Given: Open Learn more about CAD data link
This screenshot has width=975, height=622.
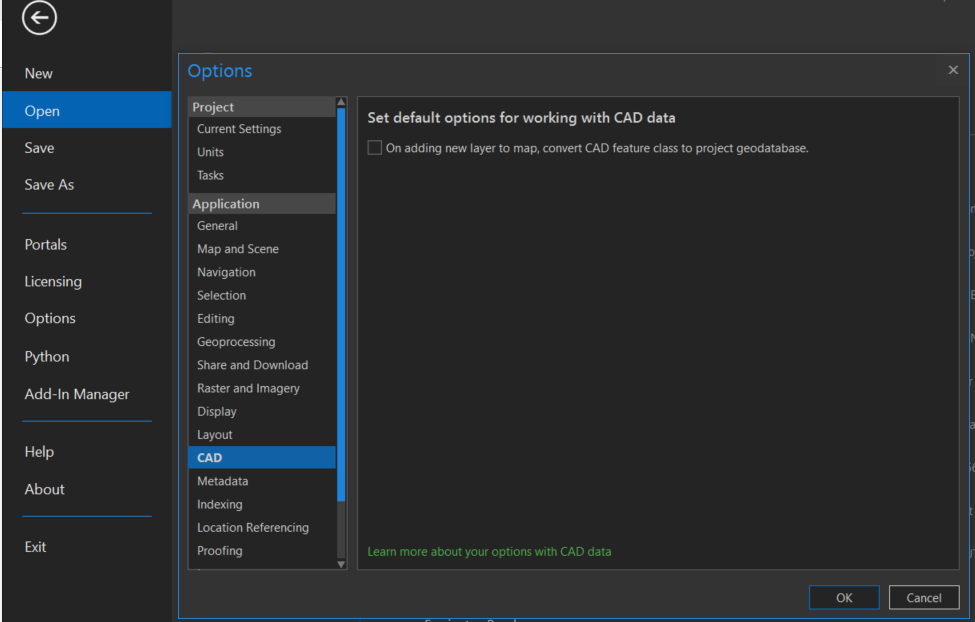Looking at the screenshot, I should pos(489,552).
